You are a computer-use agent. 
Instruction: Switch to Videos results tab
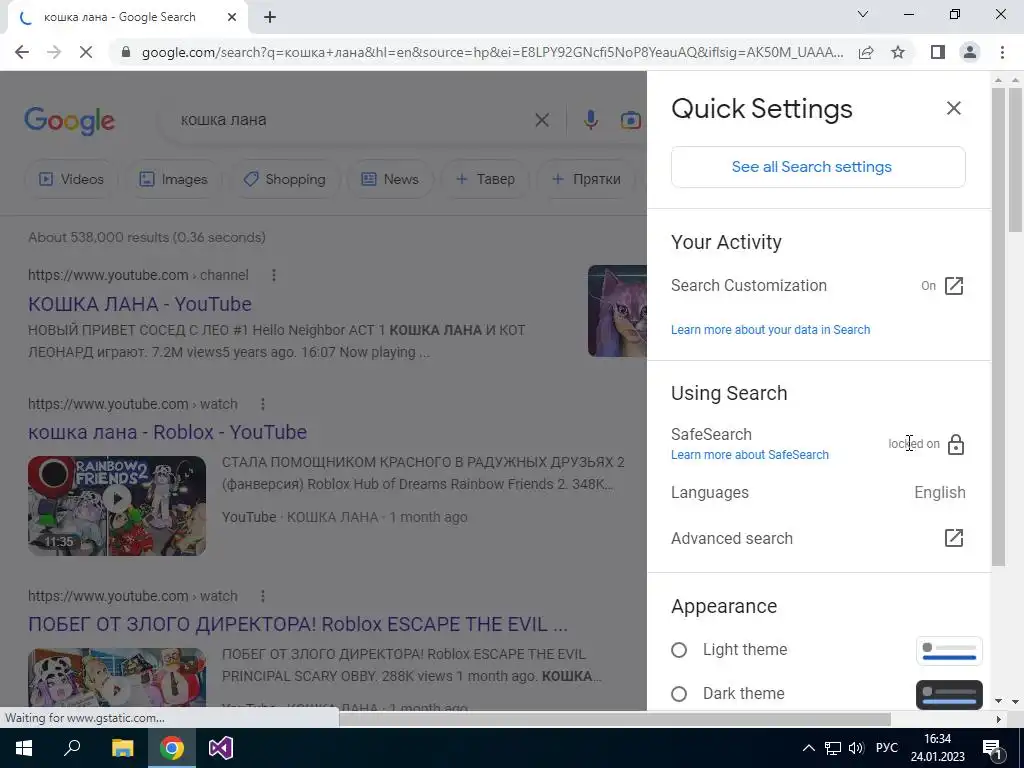[71, 179]
